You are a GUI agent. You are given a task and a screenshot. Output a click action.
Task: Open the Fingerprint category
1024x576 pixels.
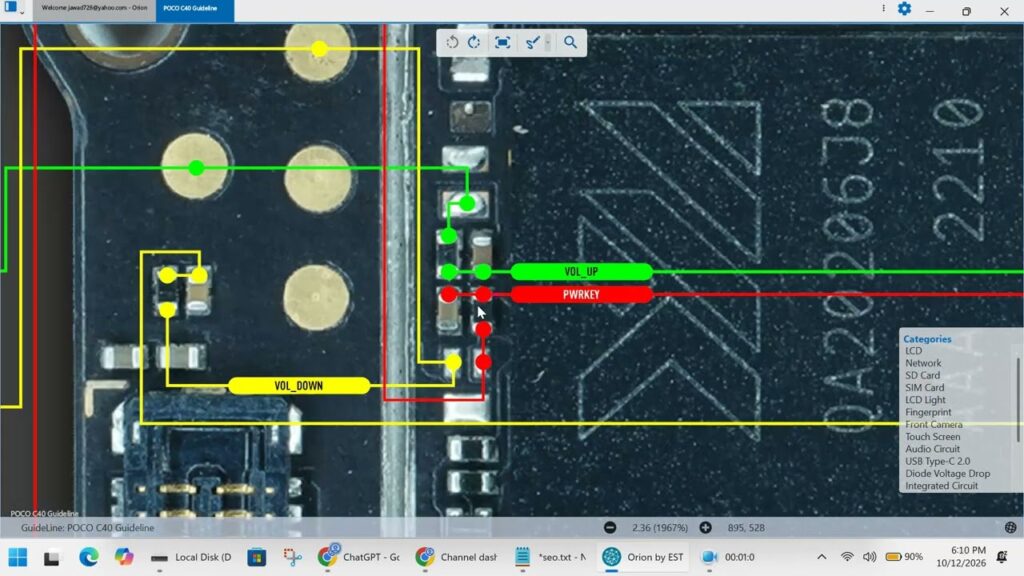tap(928, 413)
